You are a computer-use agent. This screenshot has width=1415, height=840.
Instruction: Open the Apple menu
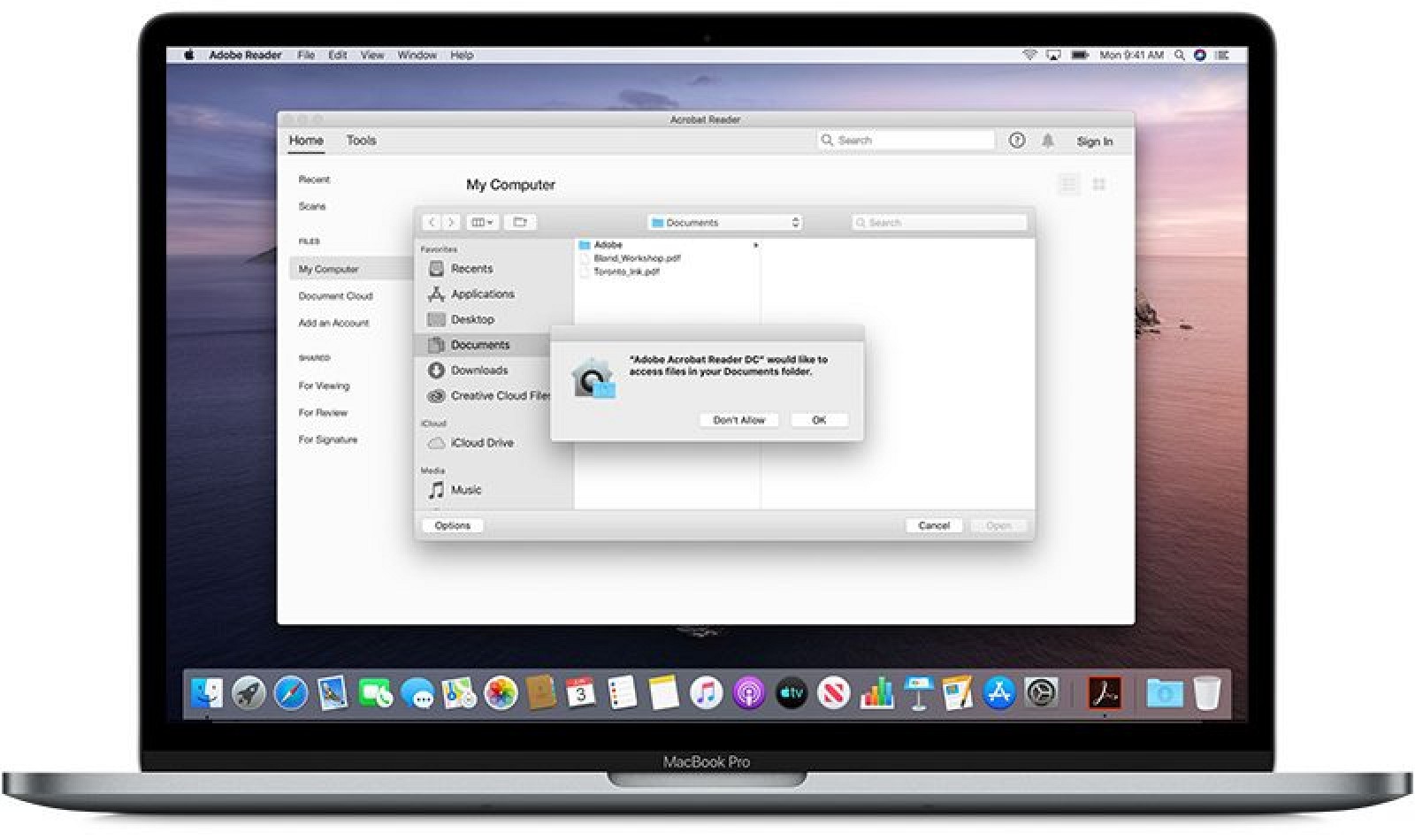(188, 55)
